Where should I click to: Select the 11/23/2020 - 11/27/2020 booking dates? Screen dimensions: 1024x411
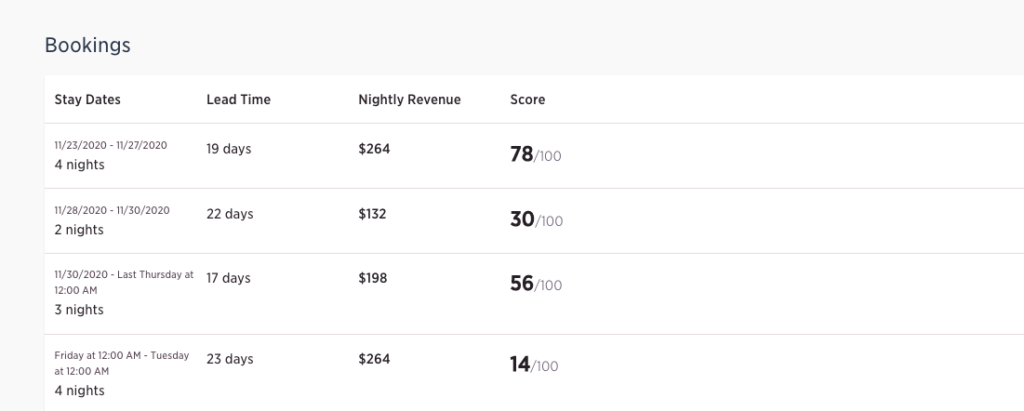110,145
